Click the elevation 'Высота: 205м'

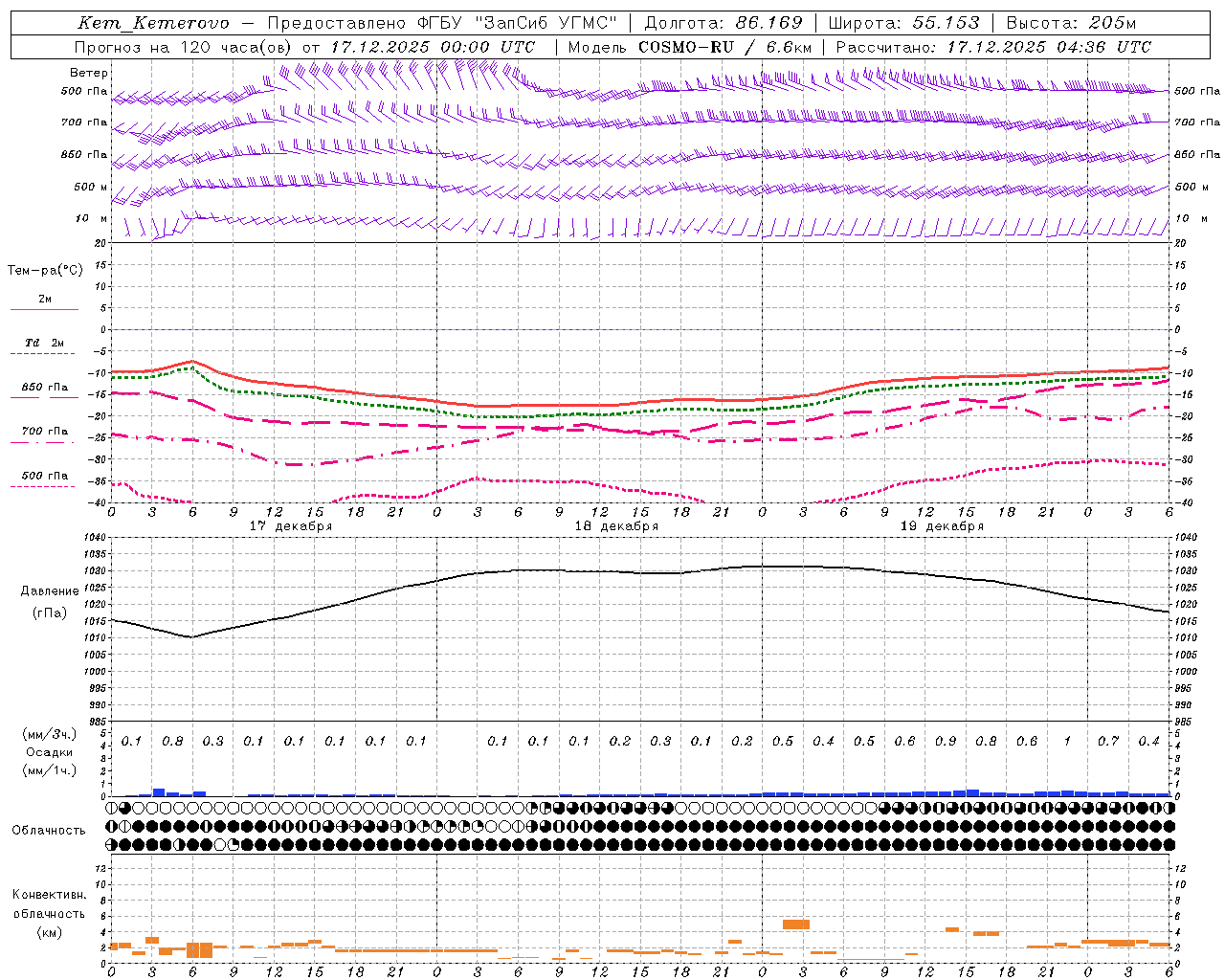pos(1071,23)
